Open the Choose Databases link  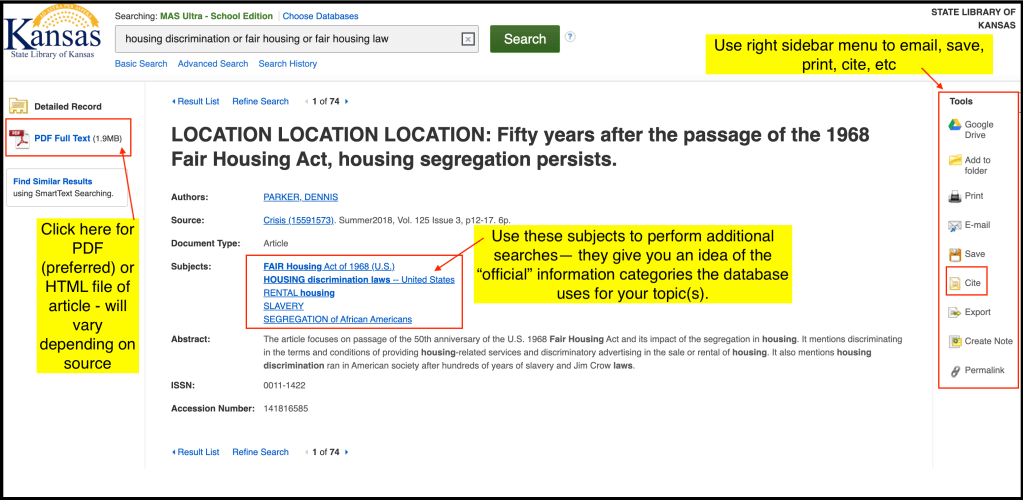320,16
